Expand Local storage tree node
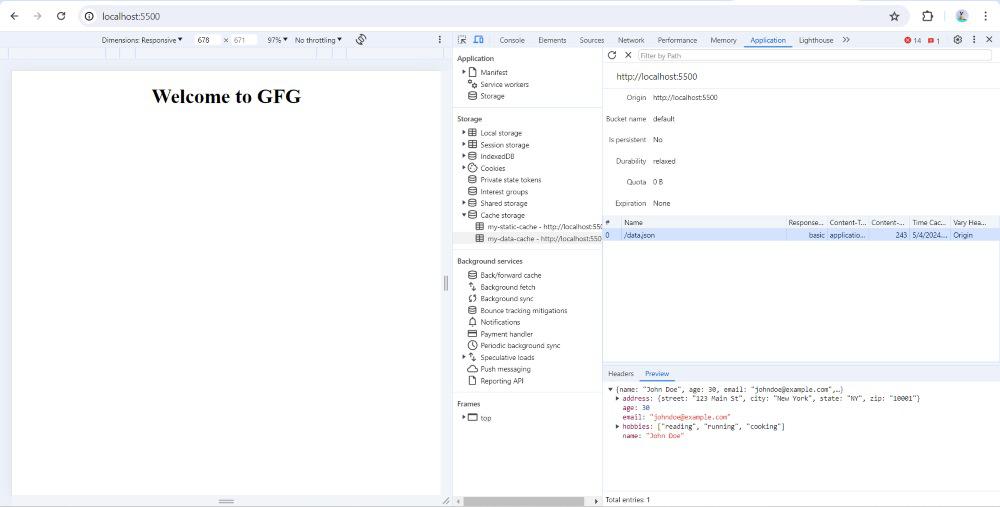This screenshot has width=1000, height=507. pos(464,133)
